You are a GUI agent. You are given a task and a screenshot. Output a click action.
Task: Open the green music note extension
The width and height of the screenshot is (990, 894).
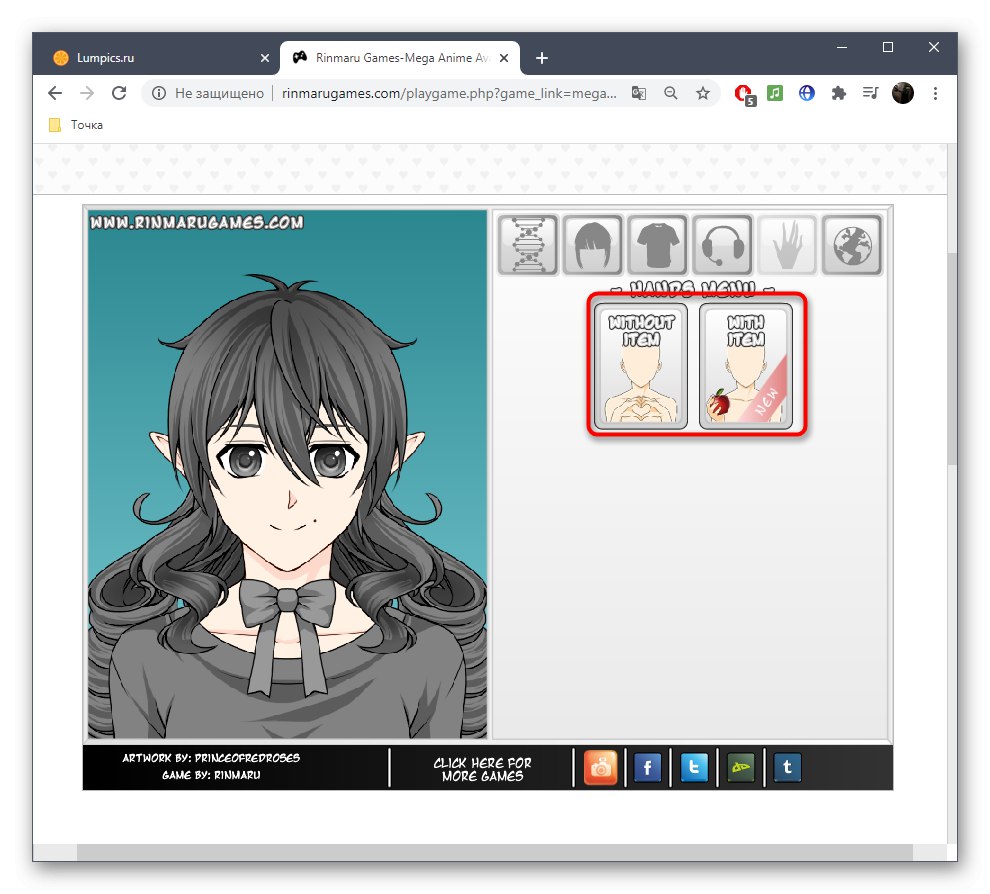pos(775,93)
